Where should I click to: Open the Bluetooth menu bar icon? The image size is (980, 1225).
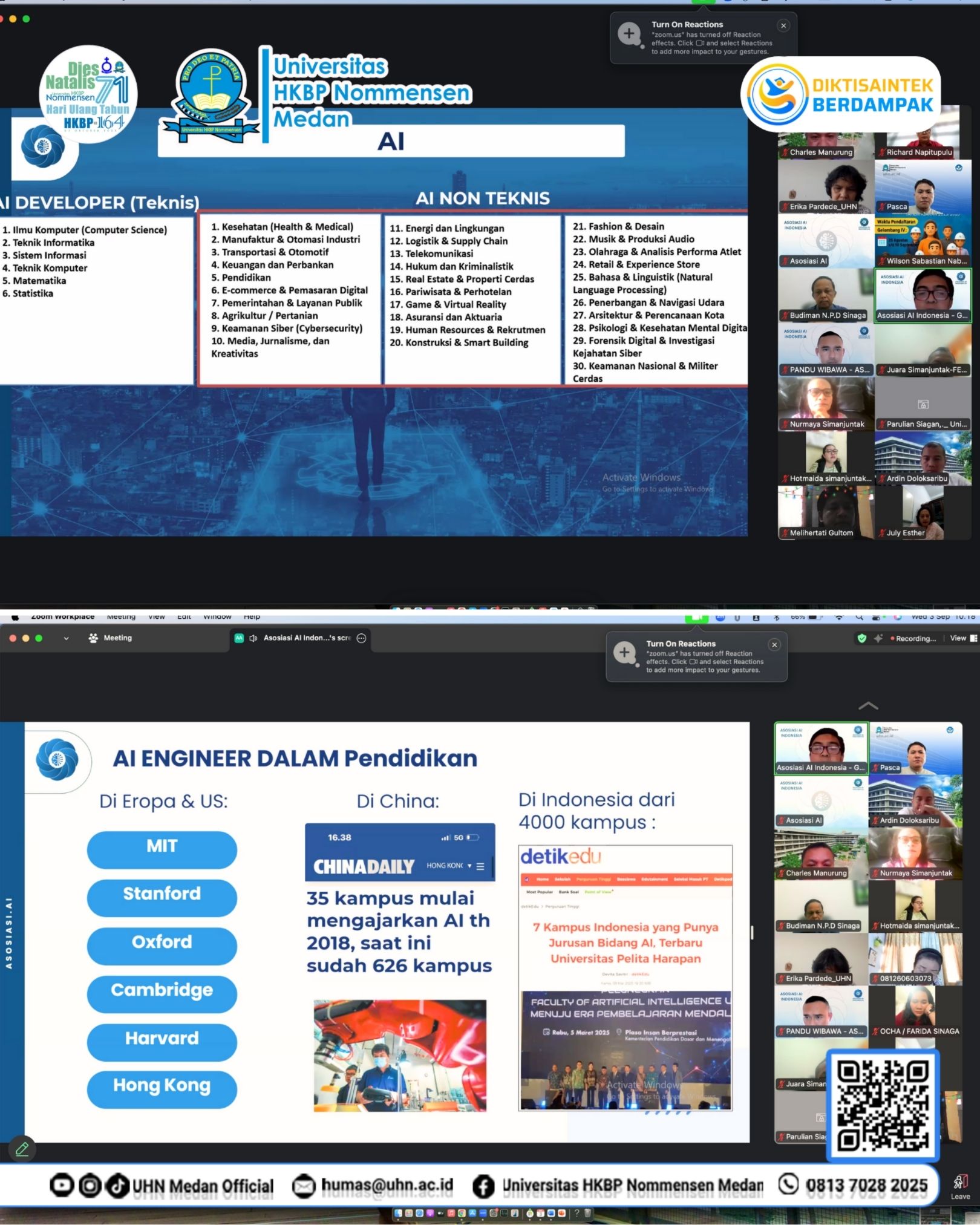click(x=776, y=617)
